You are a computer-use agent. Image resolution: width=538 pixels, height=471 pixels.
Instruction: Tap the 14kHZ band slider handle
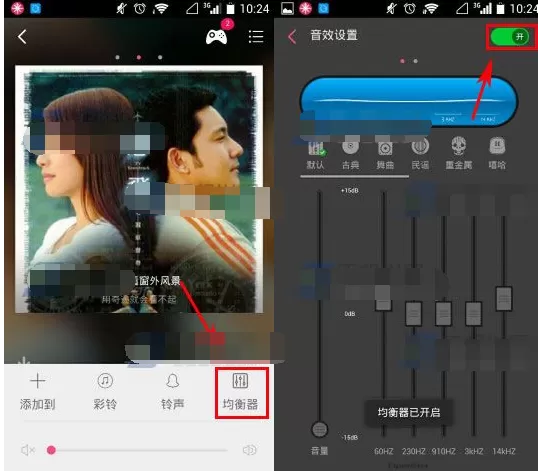click(x=504, y=298)
